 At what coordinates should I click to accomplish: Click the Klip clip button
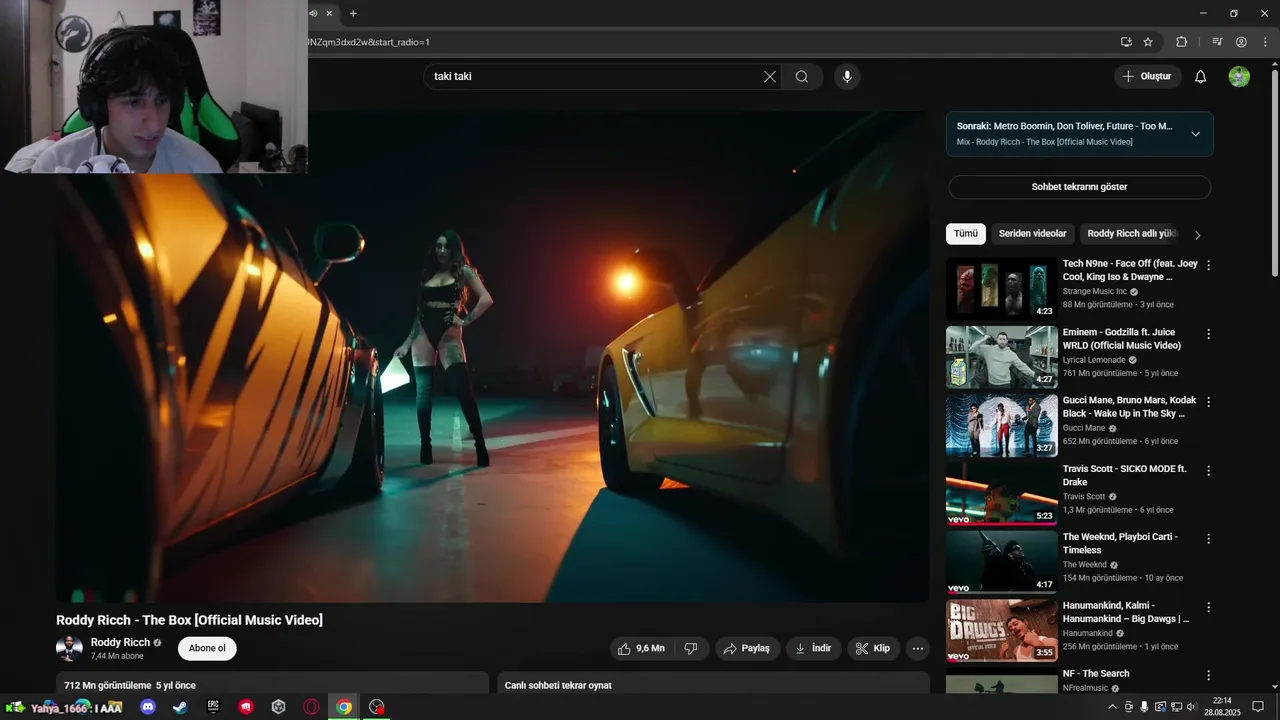coord(874,648)
